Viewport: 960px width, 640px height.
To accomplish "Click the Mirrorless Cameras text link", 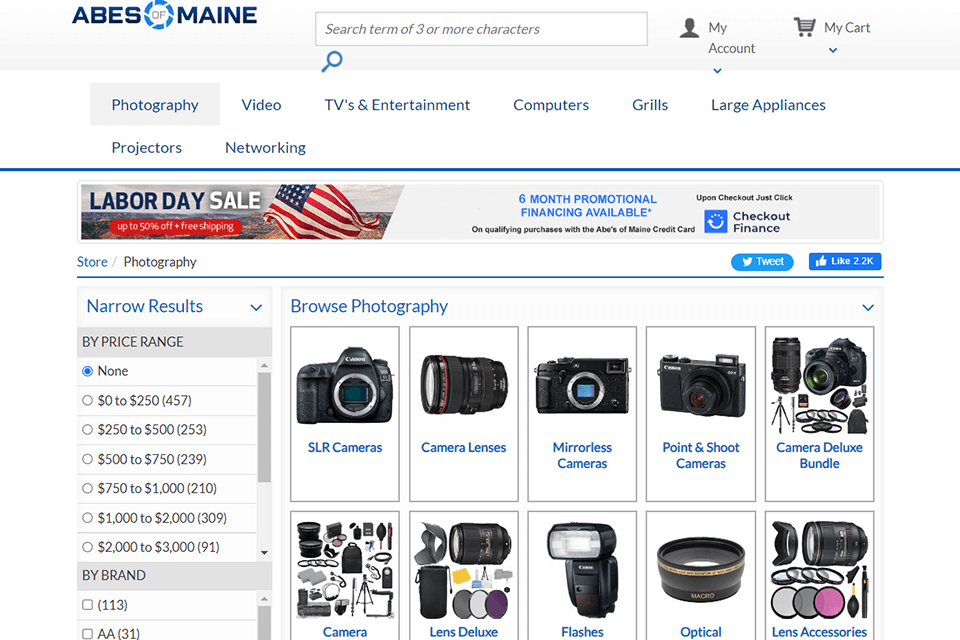I will coord(582,456).
